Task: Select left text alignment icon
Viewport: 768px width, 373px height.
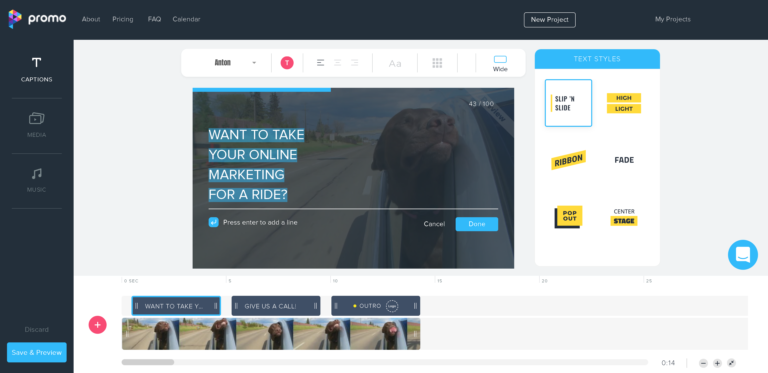Action: tap(320, 63)
